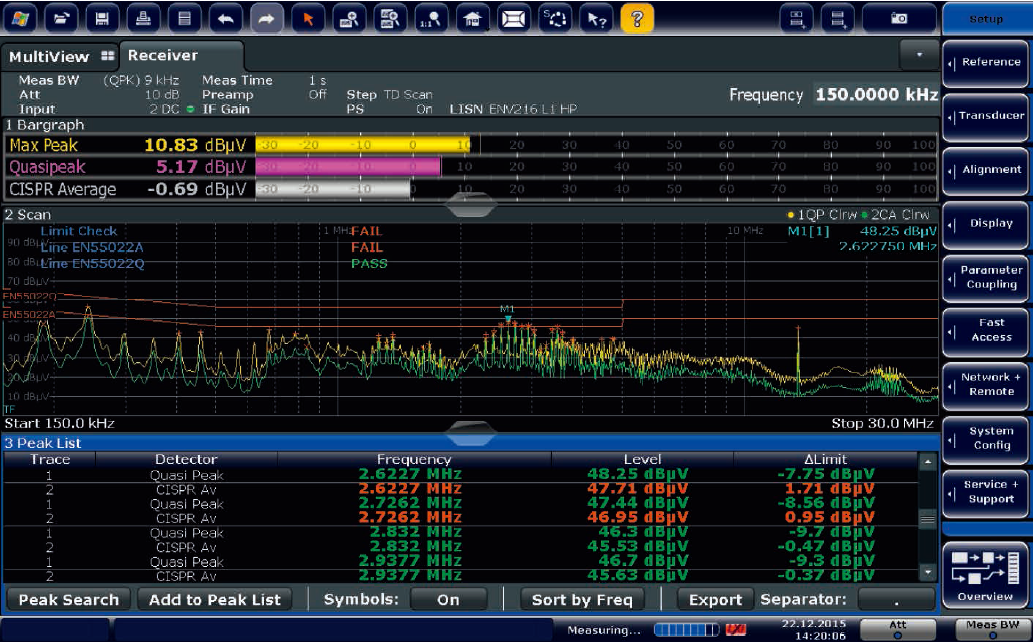Click the peak list scrollbar down arrow
This screenshot has width=1034, height=642.
coord(928,572)
